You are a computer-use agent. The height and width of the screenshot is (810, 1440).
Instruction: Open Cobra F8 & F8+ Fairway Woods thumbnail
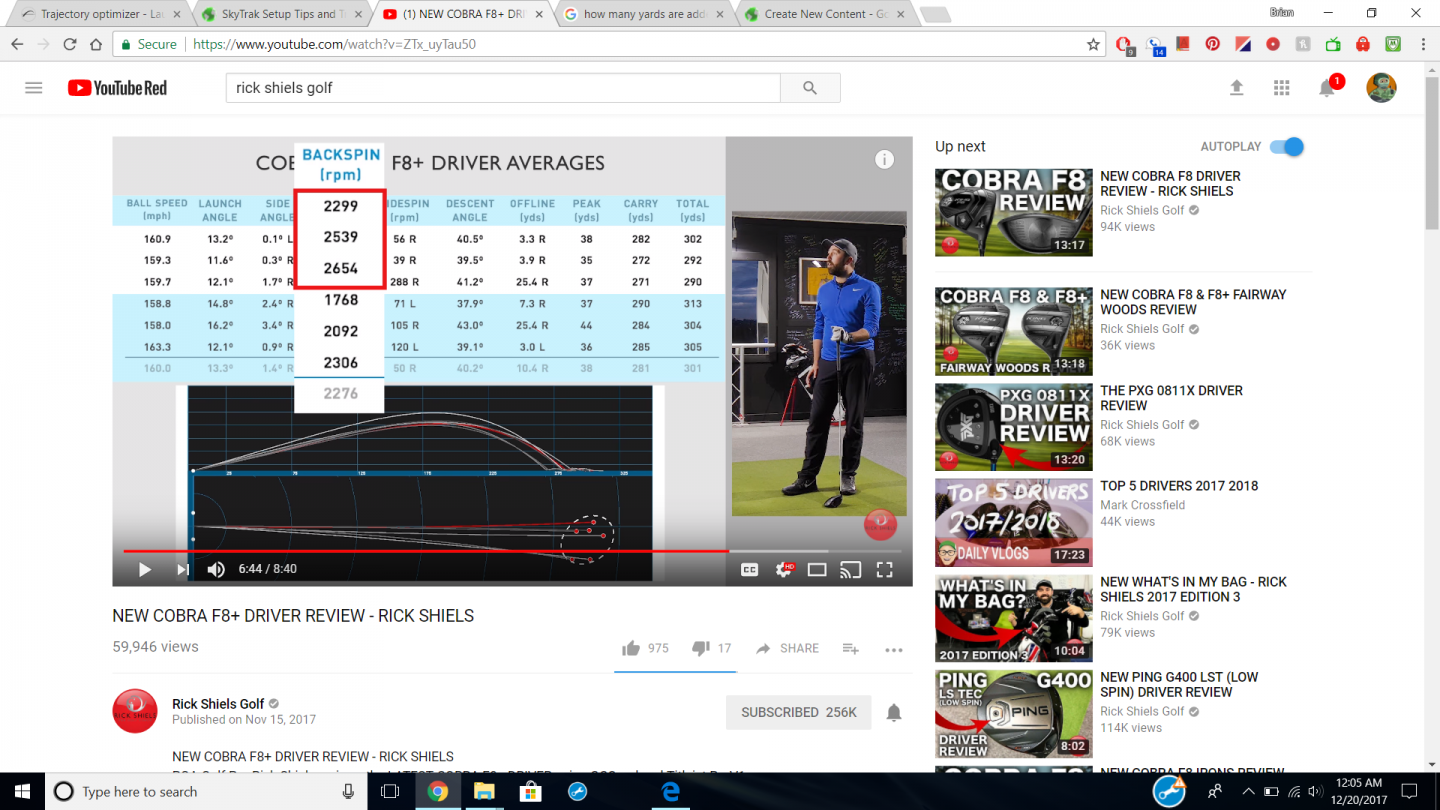(1014, 331)
